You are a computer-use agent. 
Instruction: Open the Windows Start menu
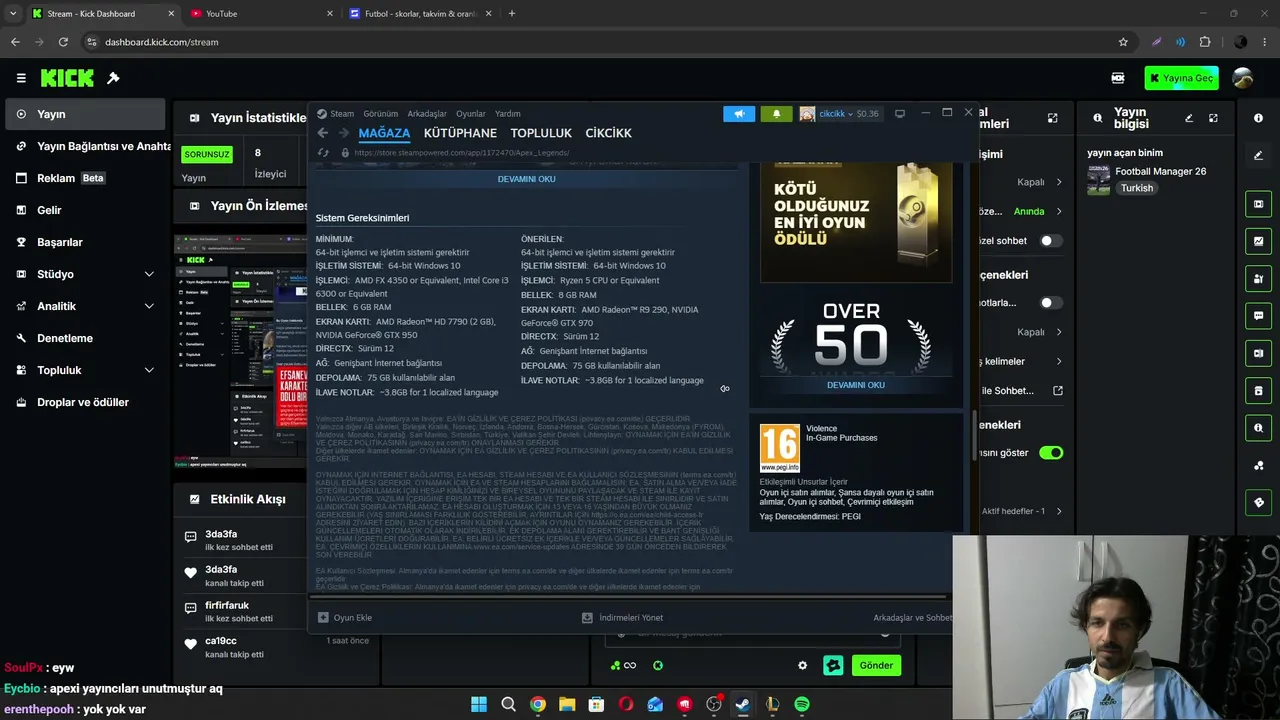[479, 704]
